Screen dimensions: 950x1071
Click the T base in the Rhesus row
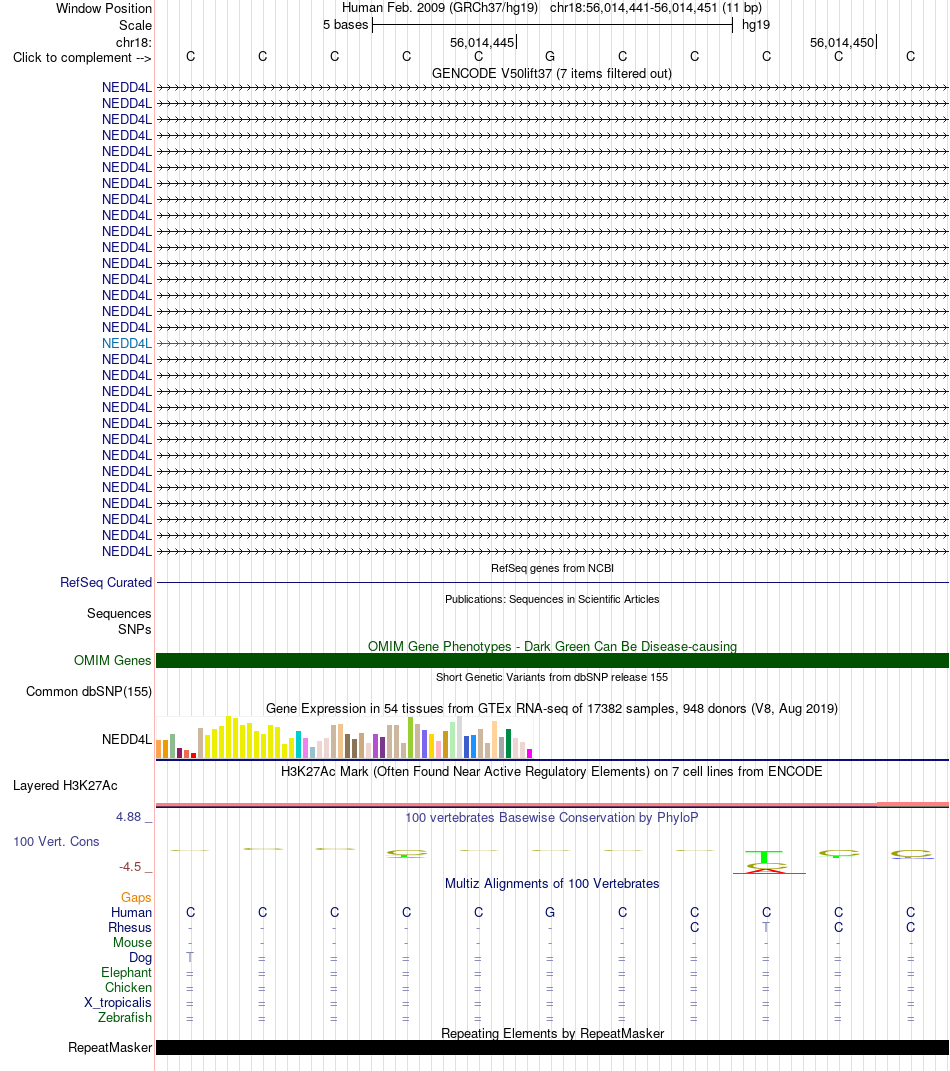click(x=766, y=928)
